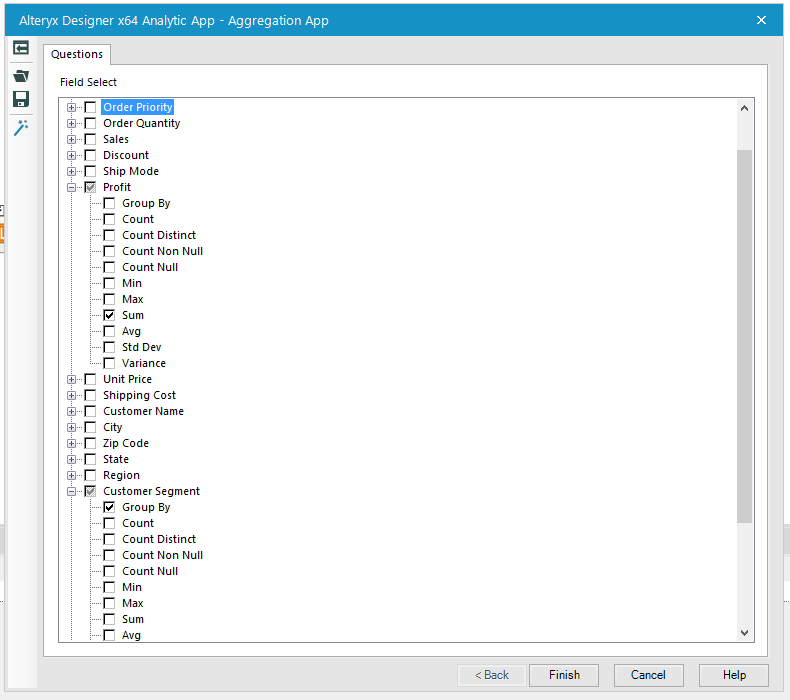Check the Ship Mode checkbox
This screenshot has height=700, width=790.
coord(91,171)
